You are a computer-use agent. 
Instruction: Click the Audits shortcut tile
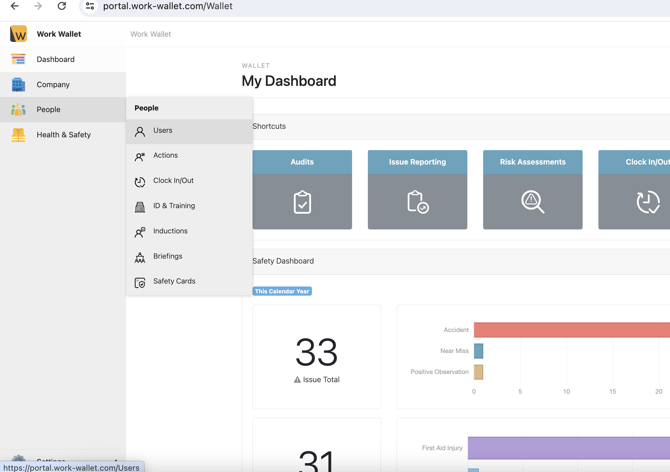click(302, 190)
